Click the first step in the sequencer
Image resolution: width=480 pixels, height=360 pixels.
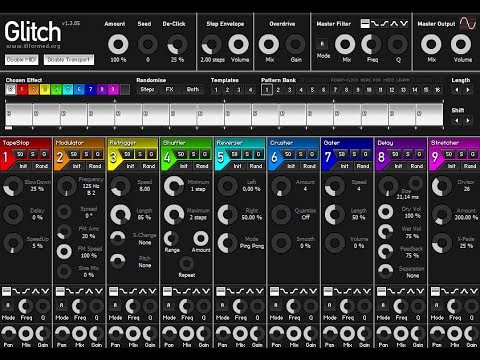19,115
